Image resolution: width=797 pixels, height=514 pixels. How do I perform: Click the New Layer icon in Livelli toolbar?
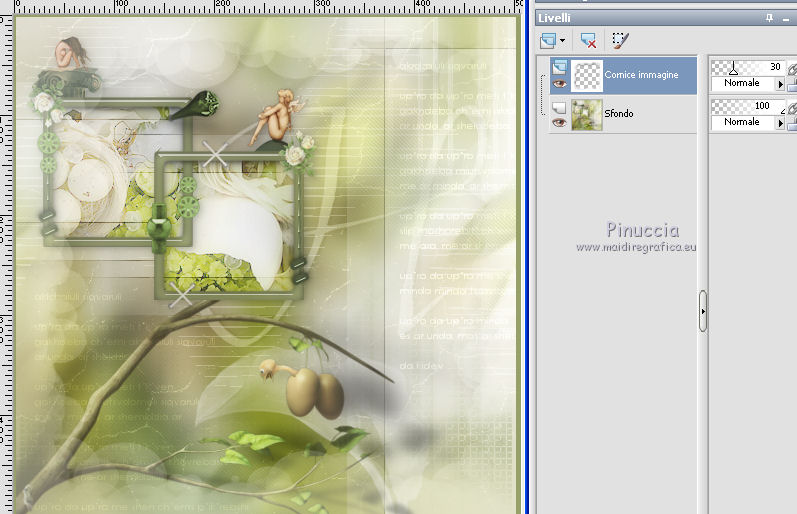[548, 40]
